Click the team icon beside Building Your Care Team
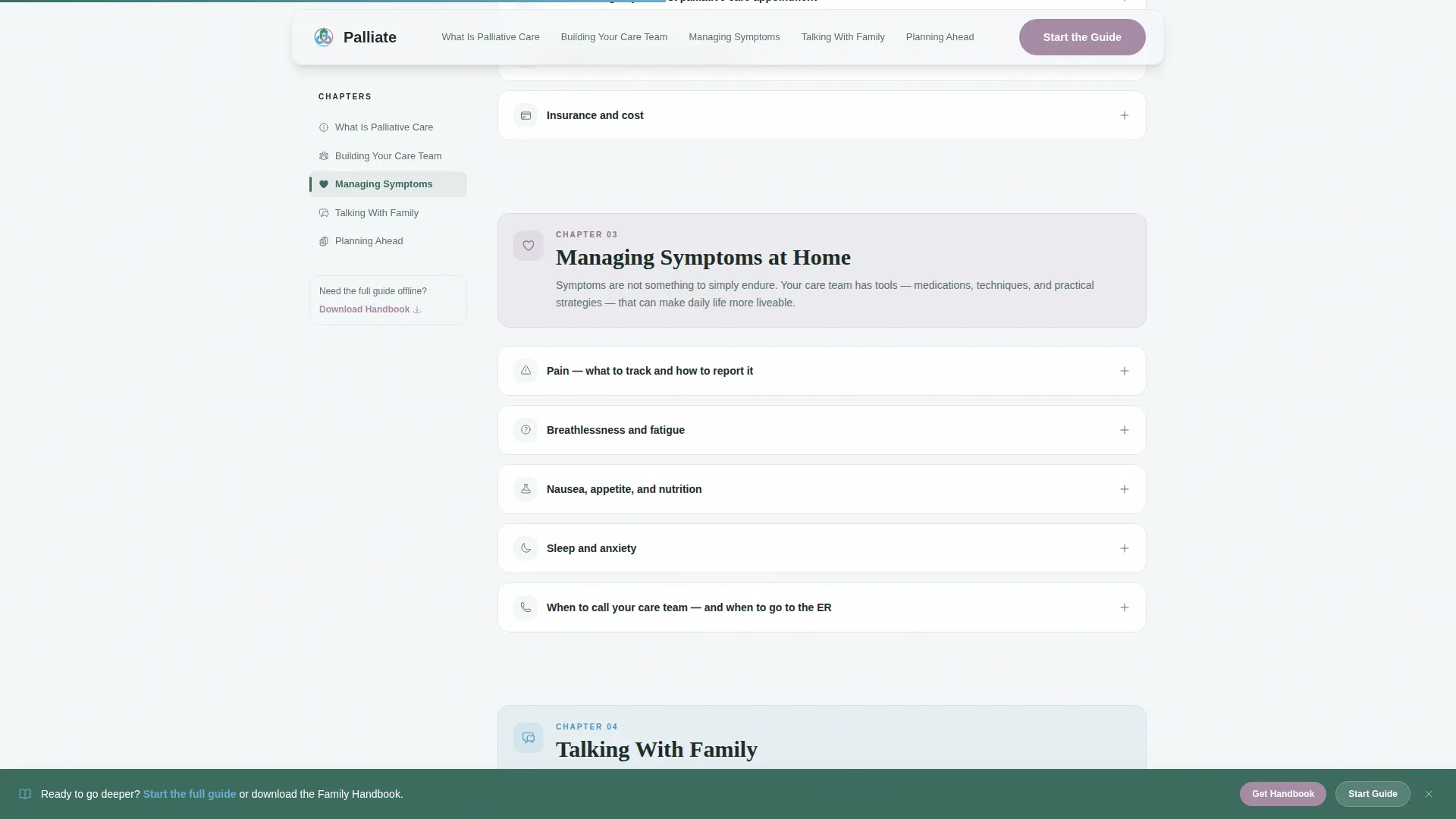The width and height of the screenshot is (1456, 819). (324, 156)
